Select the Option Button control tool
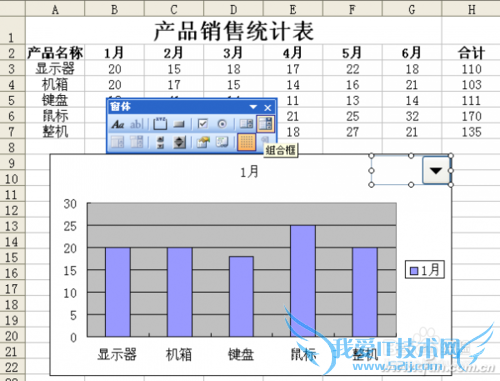Screen dimensions: 500x381 (222, 124)
